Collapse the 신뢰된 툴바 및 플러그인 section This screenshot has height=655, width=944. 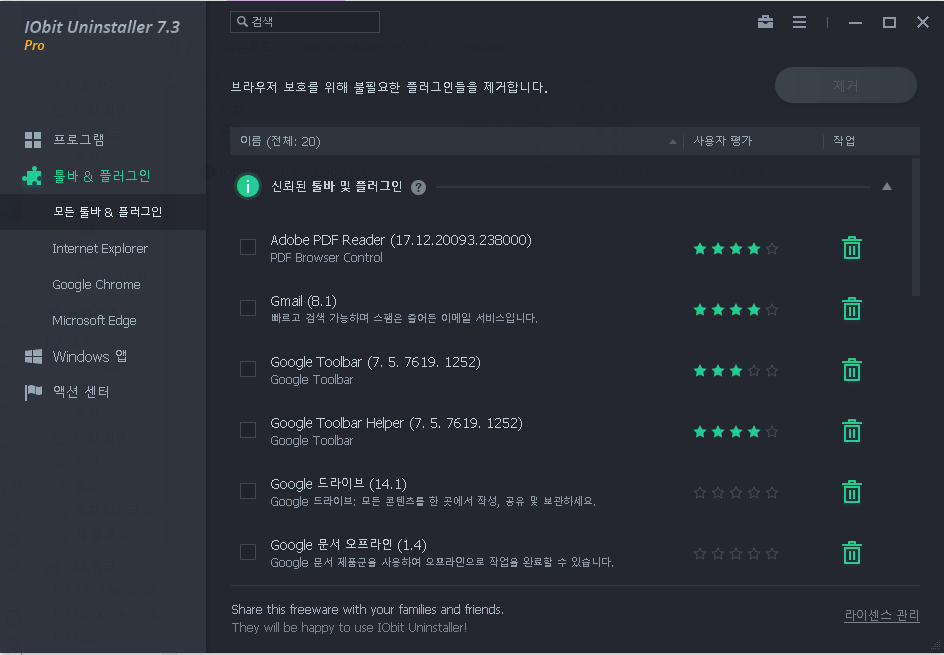click(x=887, y=187)
